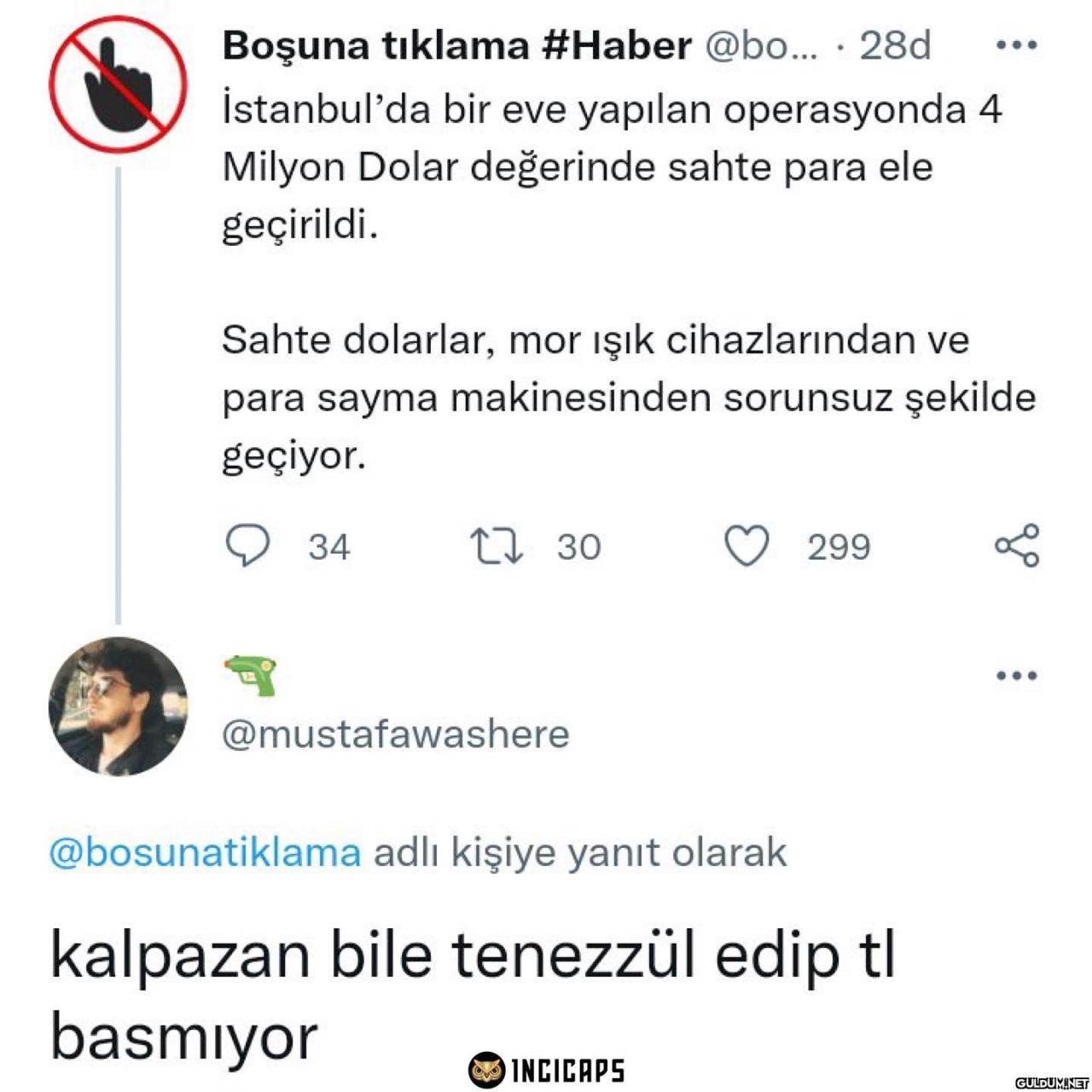Image resolution: width=1092 pixels, height=1092 pixels.
Task: Open the @bosunatiklama mention link
Action: pyautogui.click(x=205, y=852)
